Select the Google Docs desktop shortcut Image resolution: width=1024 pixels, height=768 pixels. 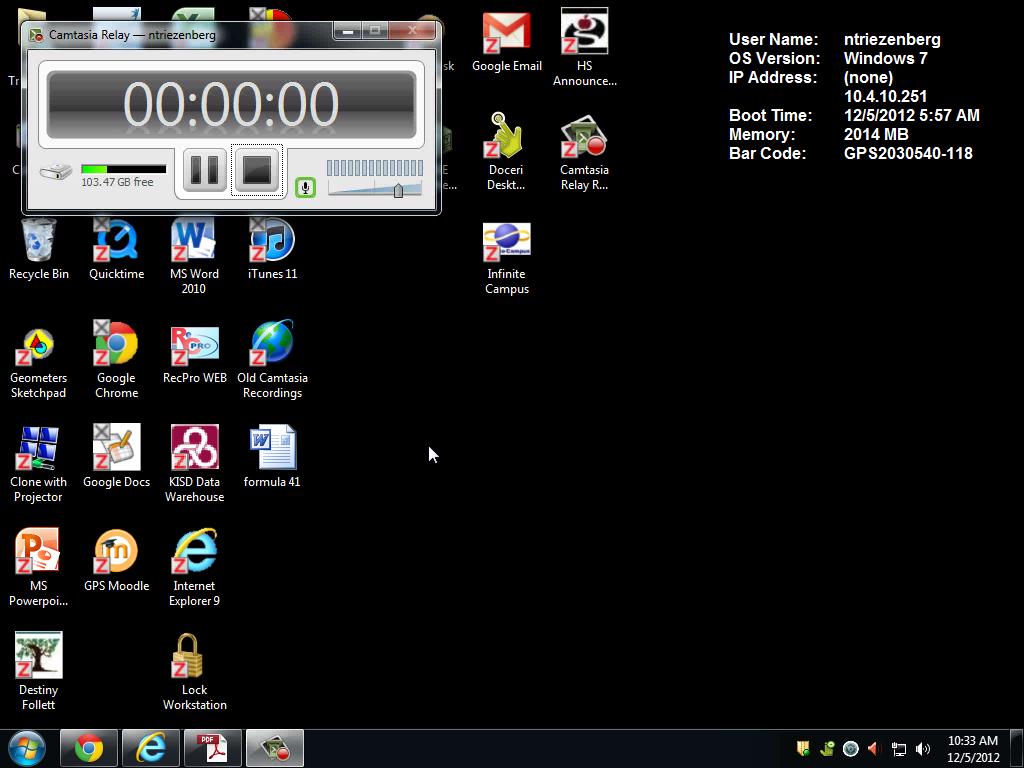(116, 458)
